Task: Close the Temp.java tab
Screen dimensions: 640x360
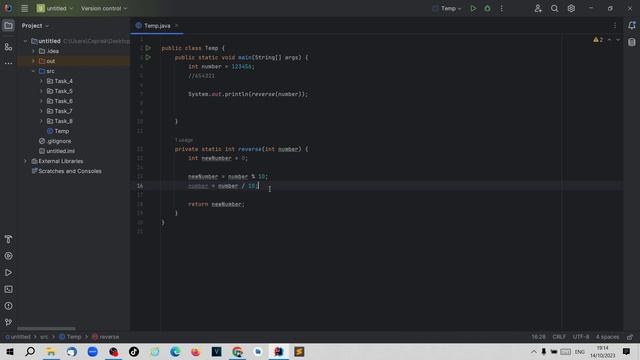Action: (177, 26)
